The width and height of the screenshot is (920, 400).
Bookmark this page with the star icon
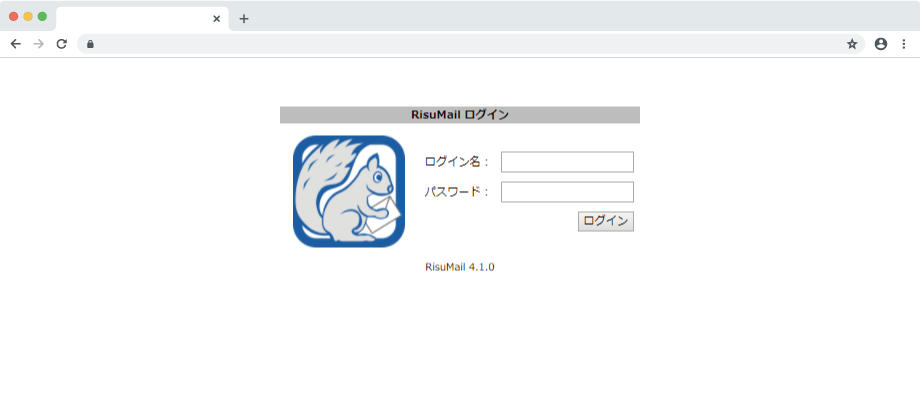[852, 44]
